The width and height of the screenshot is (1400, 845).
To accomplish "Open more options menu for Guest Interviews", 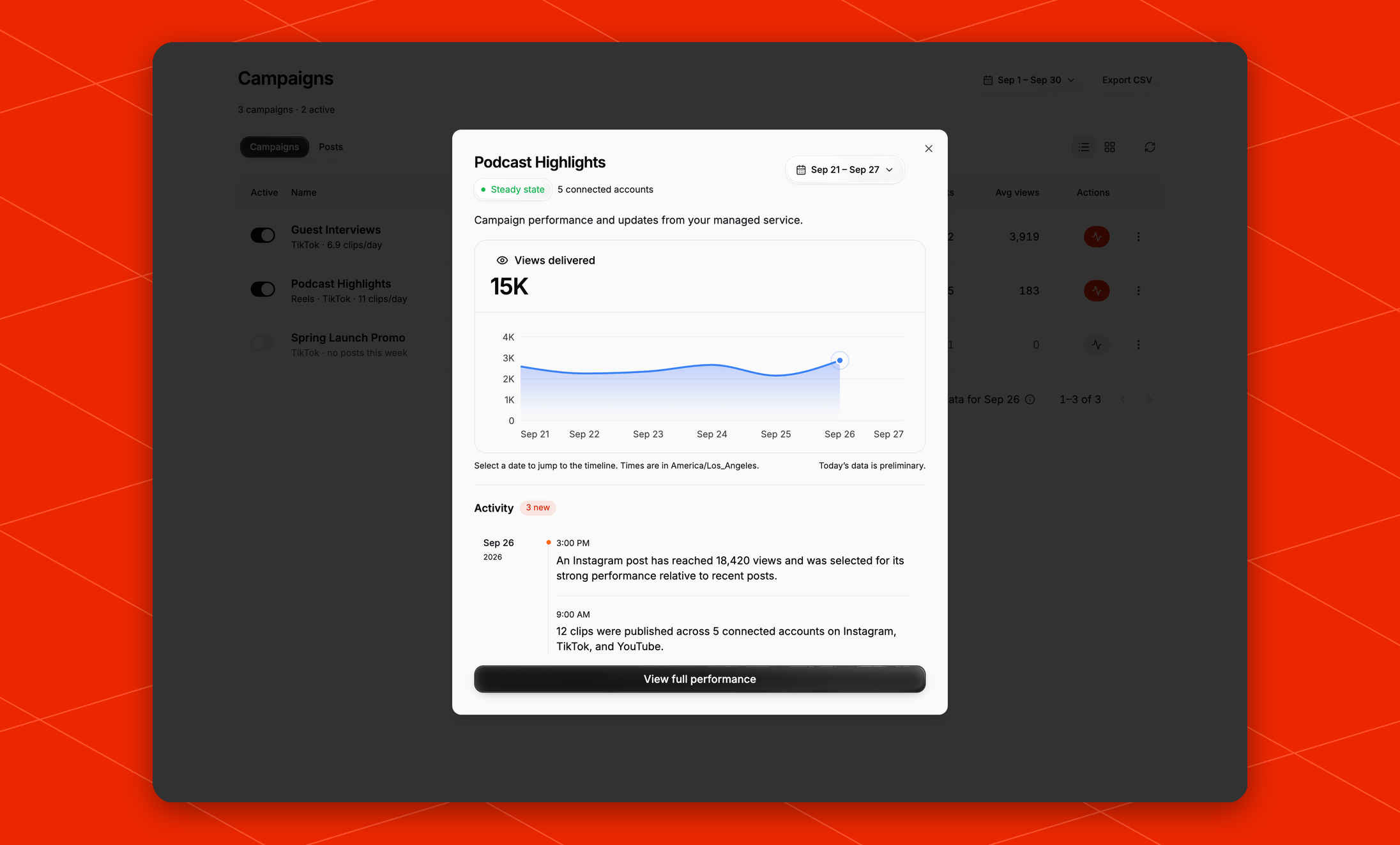I will tap(1138, 237).
